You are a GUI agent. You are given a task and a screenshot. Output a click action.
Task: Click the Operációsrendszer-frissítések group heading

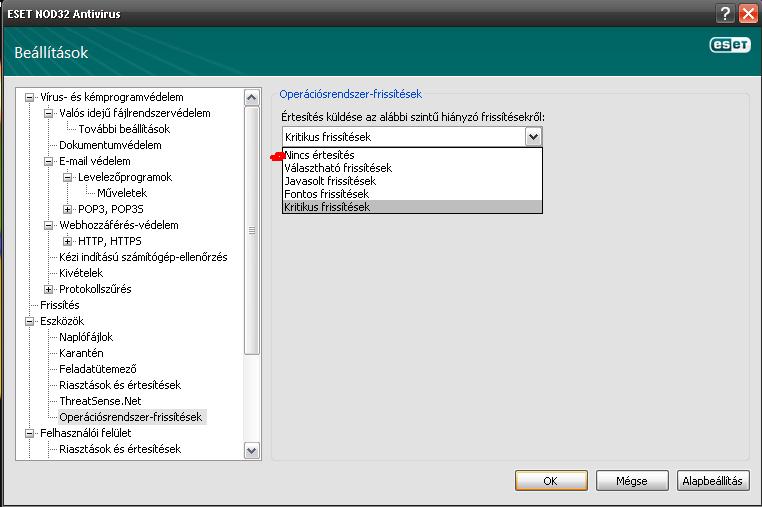point(350,94)
